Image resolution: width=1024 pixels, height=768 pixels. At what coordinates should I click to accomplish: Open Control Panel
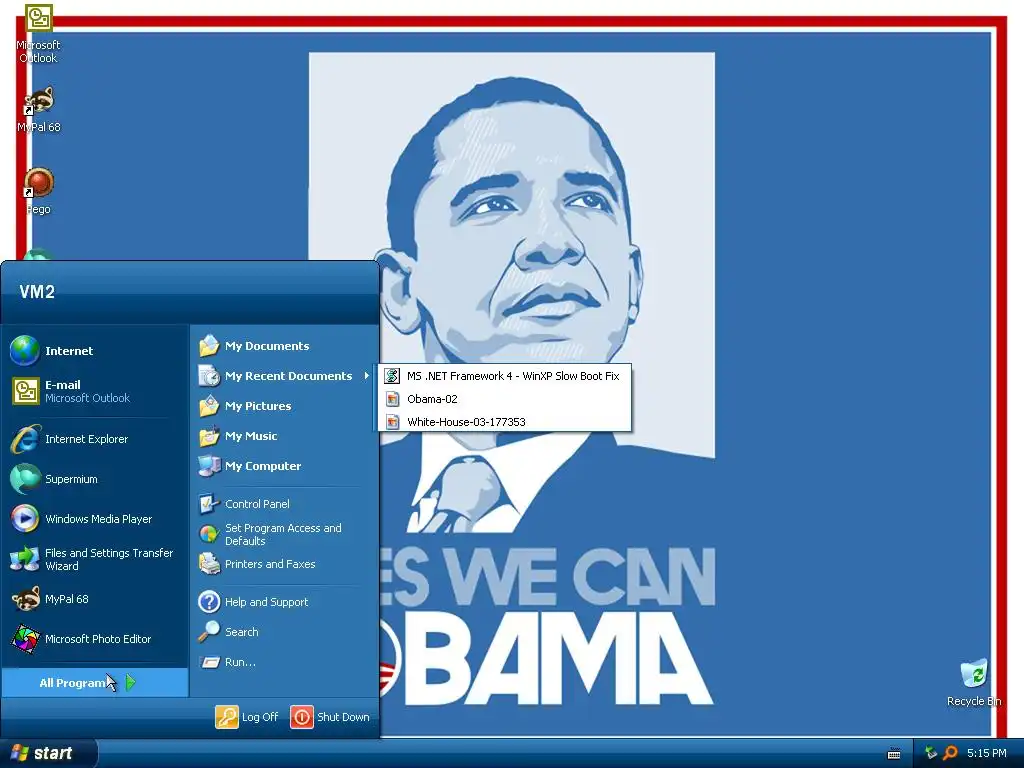click(284, 504)
